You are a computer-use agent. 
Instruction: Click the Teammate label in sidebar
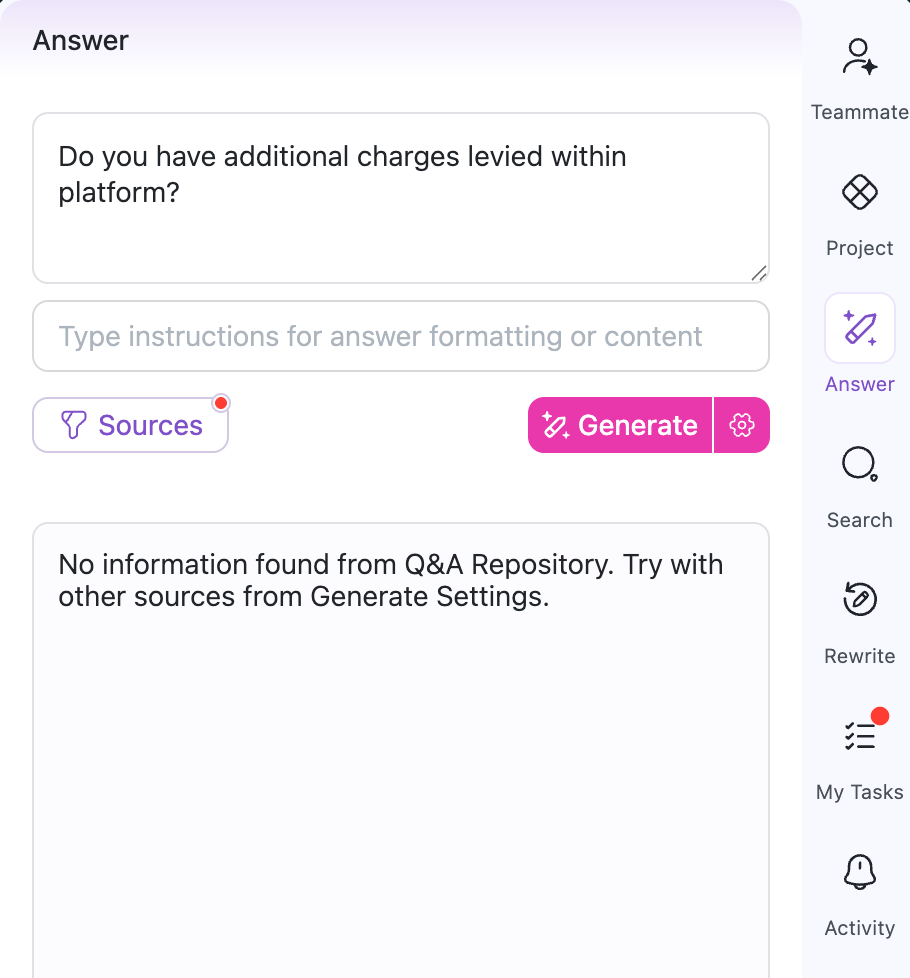click(859, 112)
